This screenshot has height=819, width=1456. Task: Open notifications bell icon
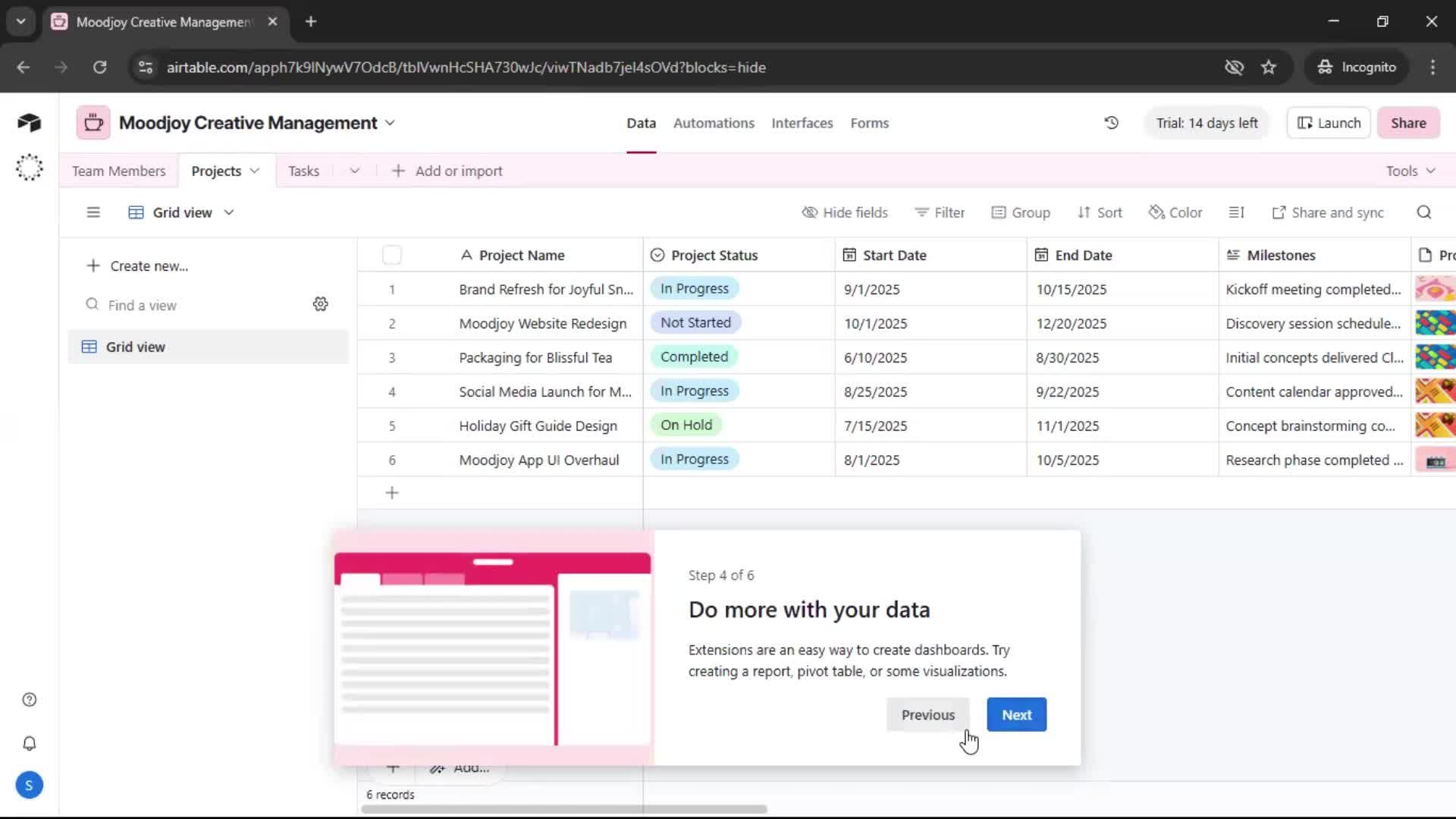(x=30, y=743)
